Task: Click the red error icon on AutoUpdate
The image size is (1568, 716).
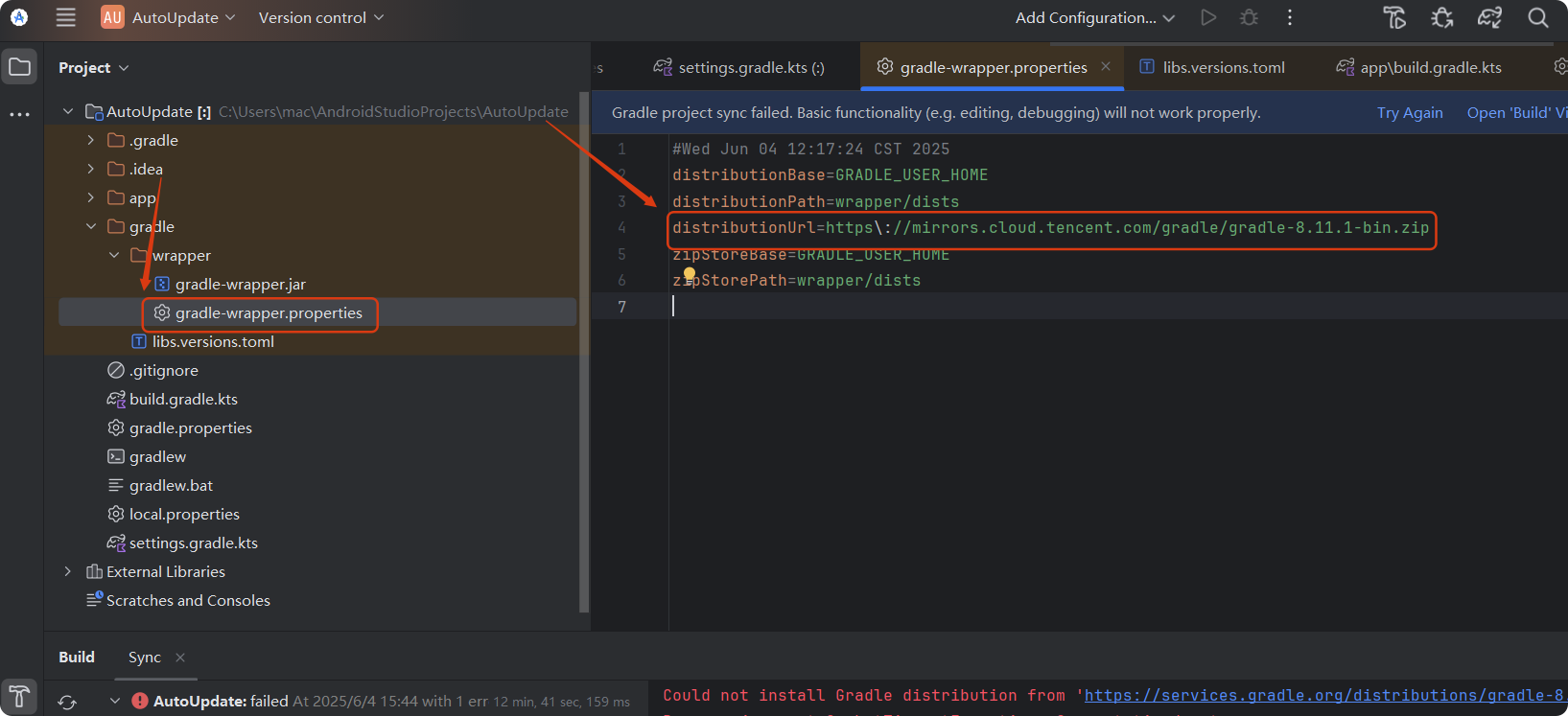Action: pos(140,701)
